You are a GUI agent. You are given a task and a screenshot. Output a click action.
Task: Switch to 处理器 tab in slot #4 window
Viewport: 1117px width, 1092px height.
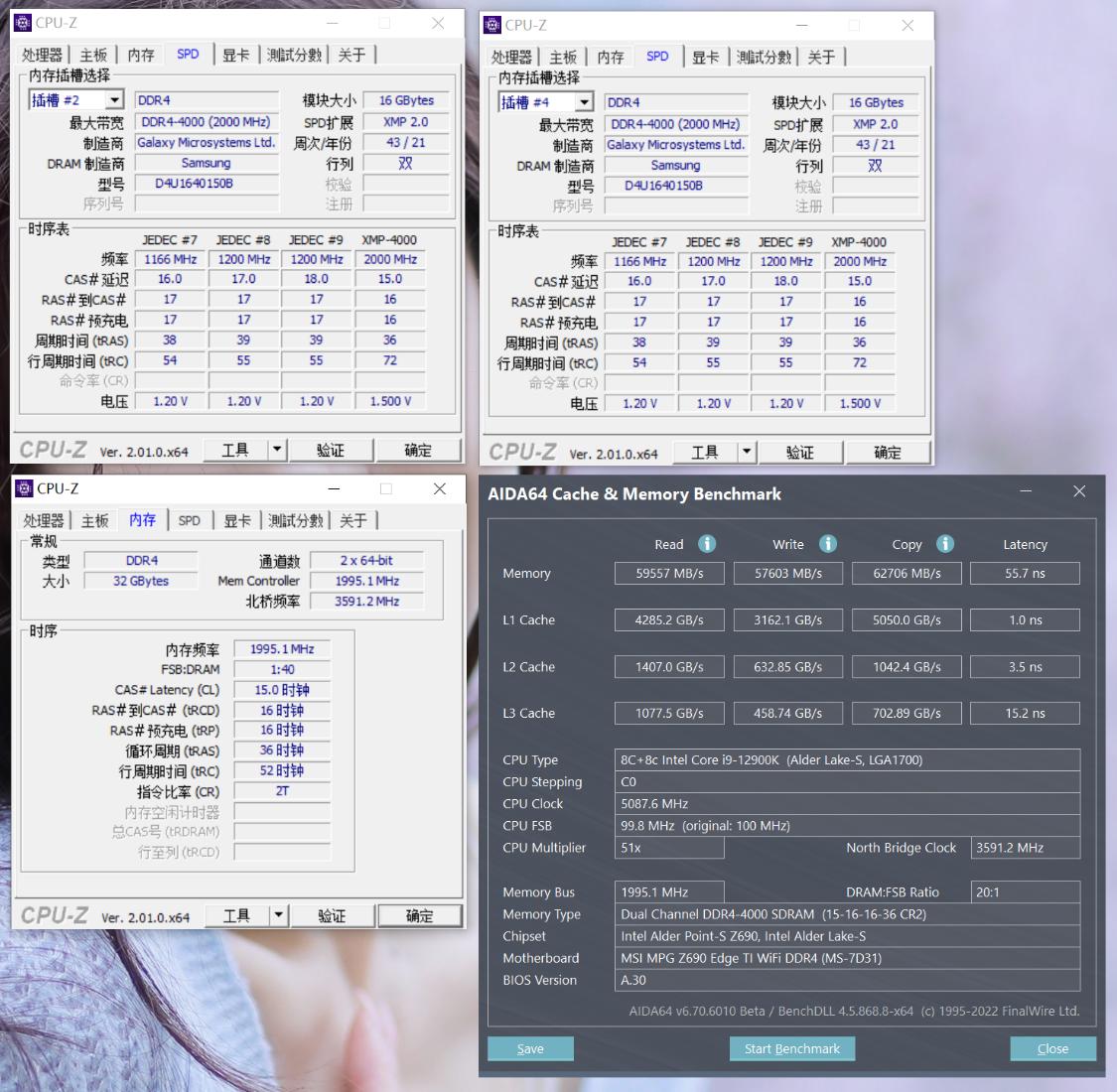[x=511, y=57]
